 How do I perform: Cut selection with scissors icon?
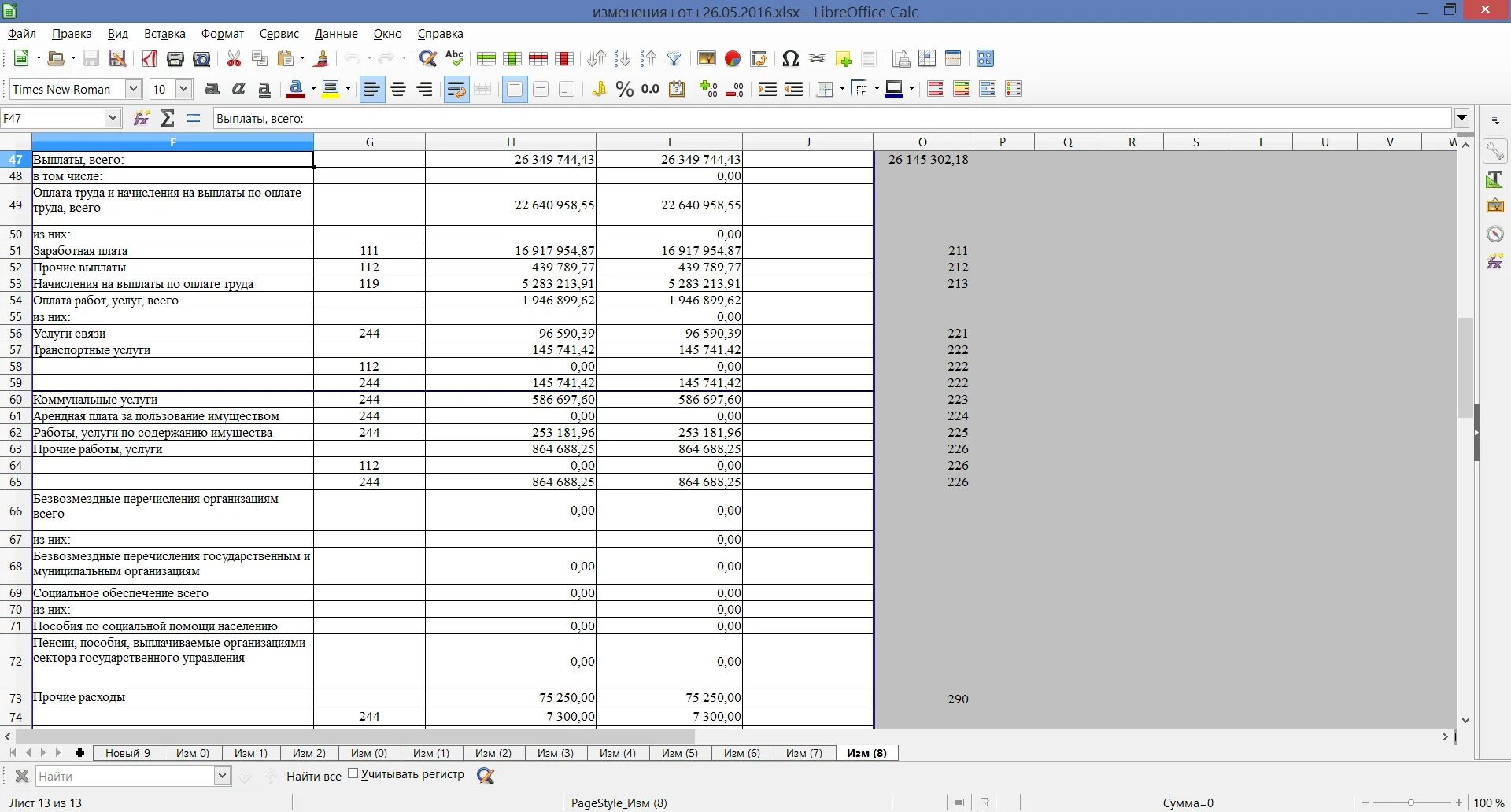[234, 58]
